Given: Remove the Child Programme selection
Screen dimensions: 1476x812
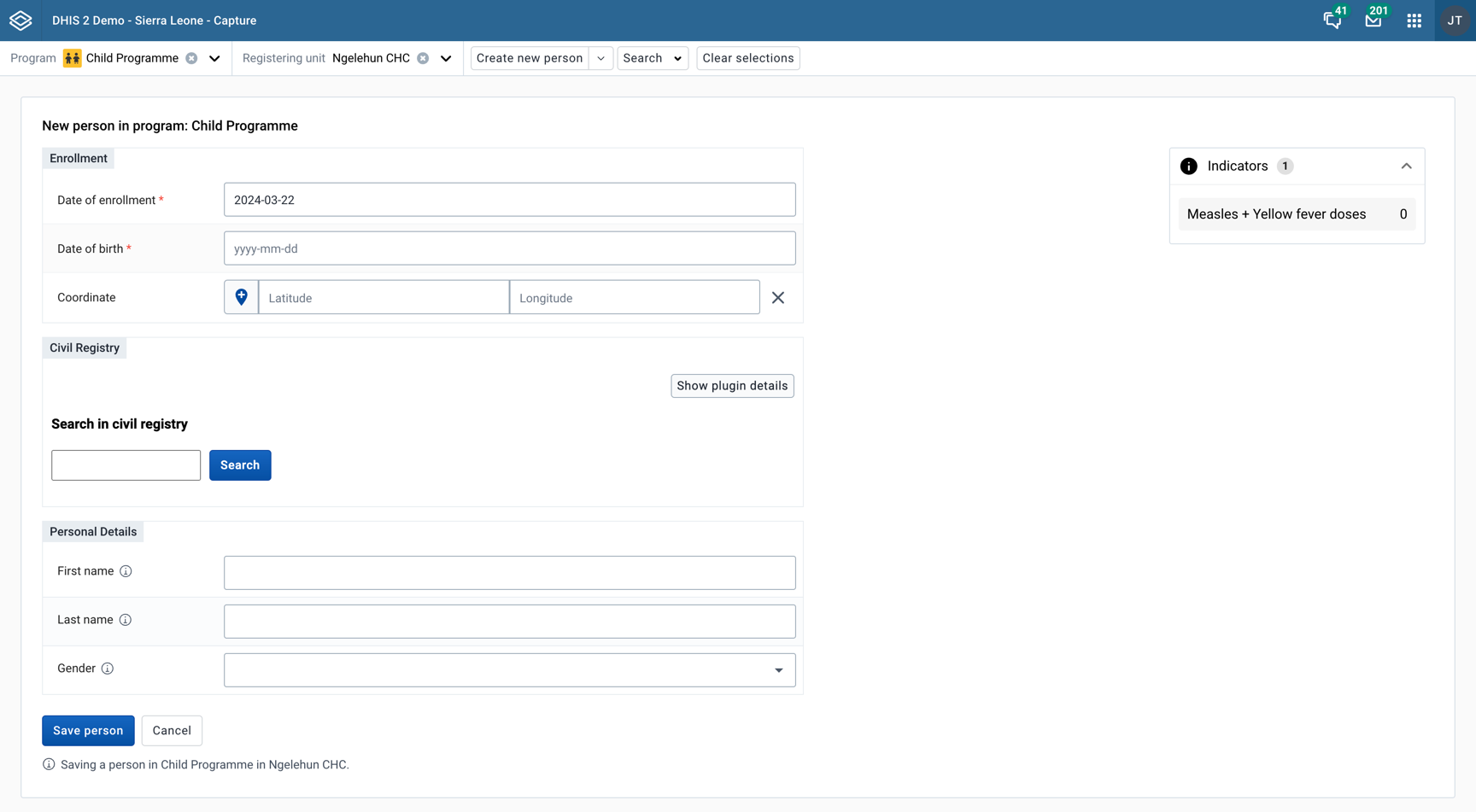Looking at the screenshot, I should (x=190, y=57).
